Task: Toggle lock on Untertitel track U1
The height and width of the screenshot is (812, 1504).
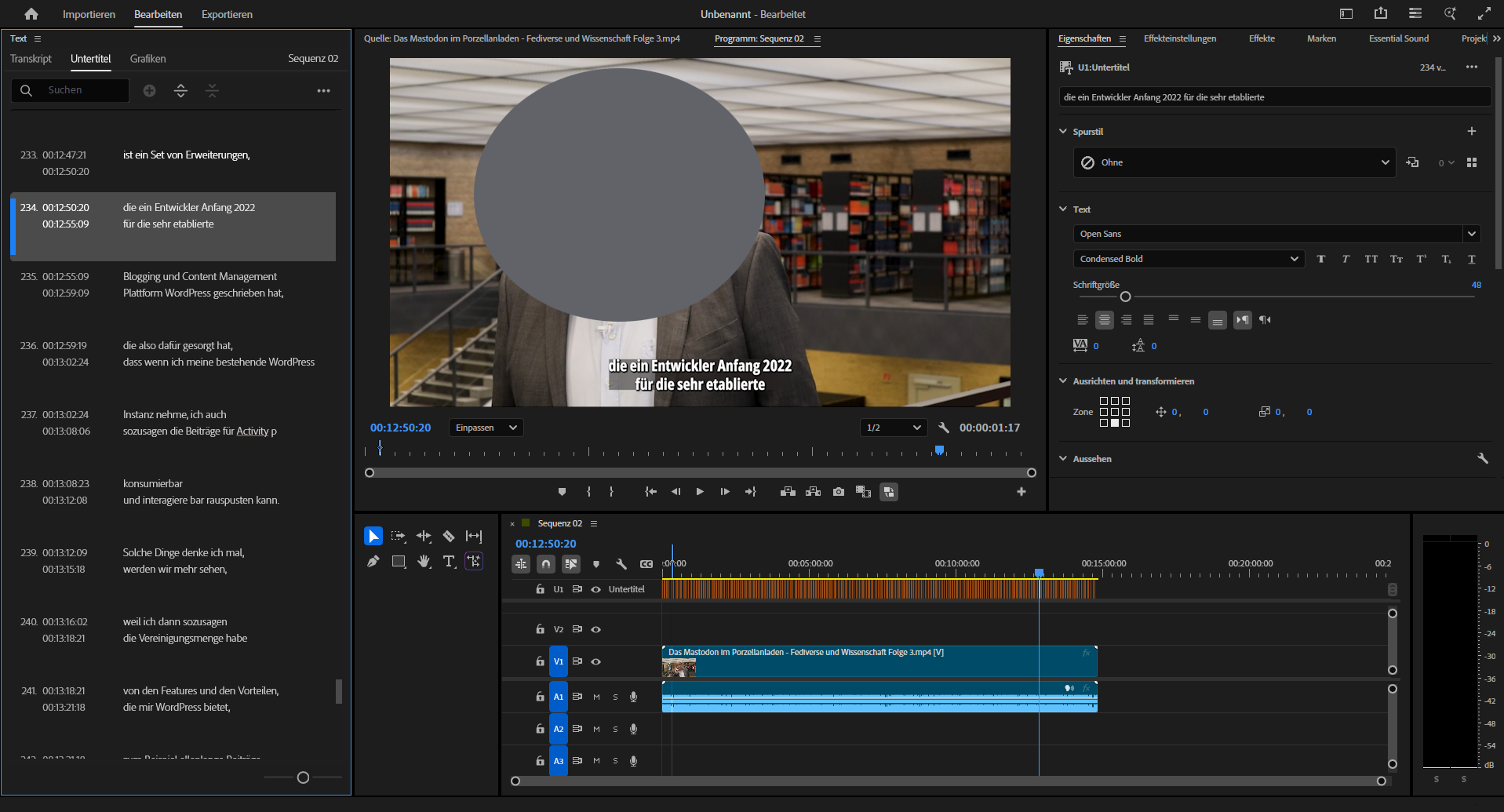Action: (540, 589)
